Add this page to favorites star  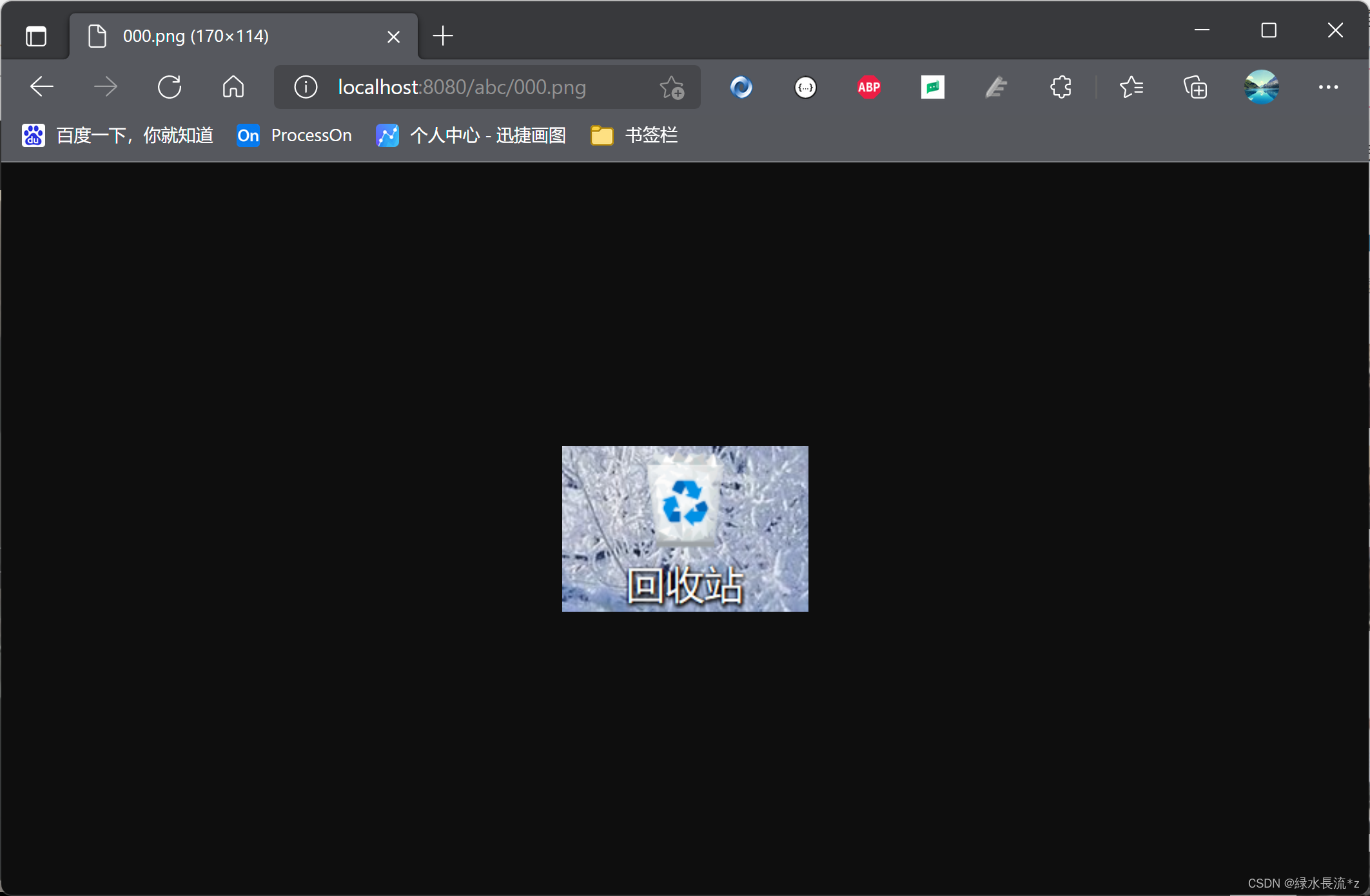pyautogui.click(x=672, y=87)
